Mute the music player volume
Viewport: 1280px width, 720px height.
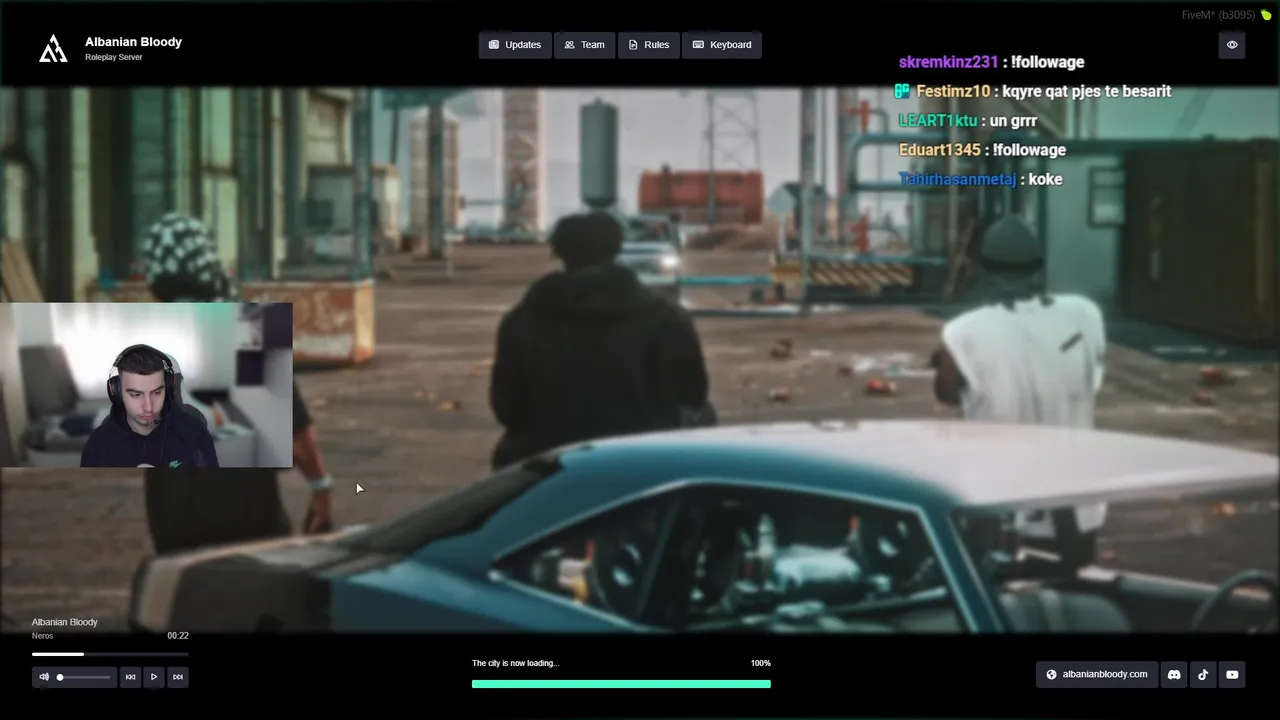click(x=44, y=677)
